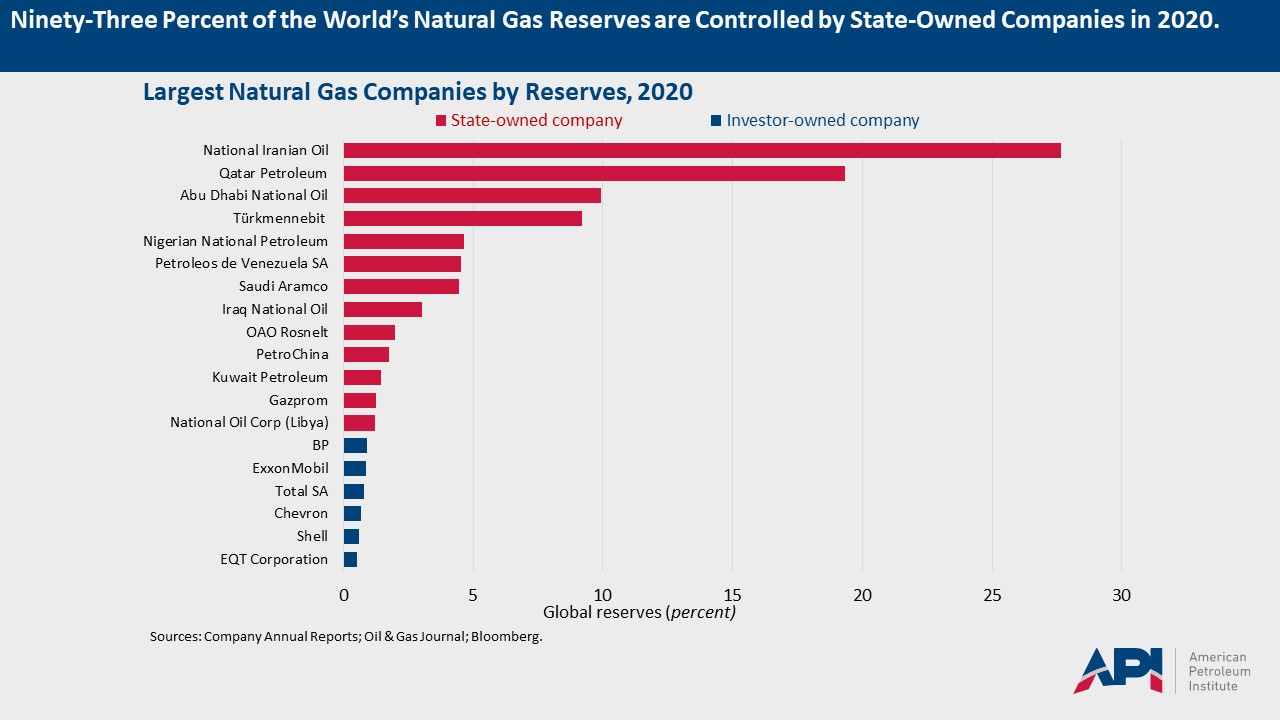Click the "Global reserves (percent)" axis title
This screenshot has height=720, width=1280.
coord(639,612)
